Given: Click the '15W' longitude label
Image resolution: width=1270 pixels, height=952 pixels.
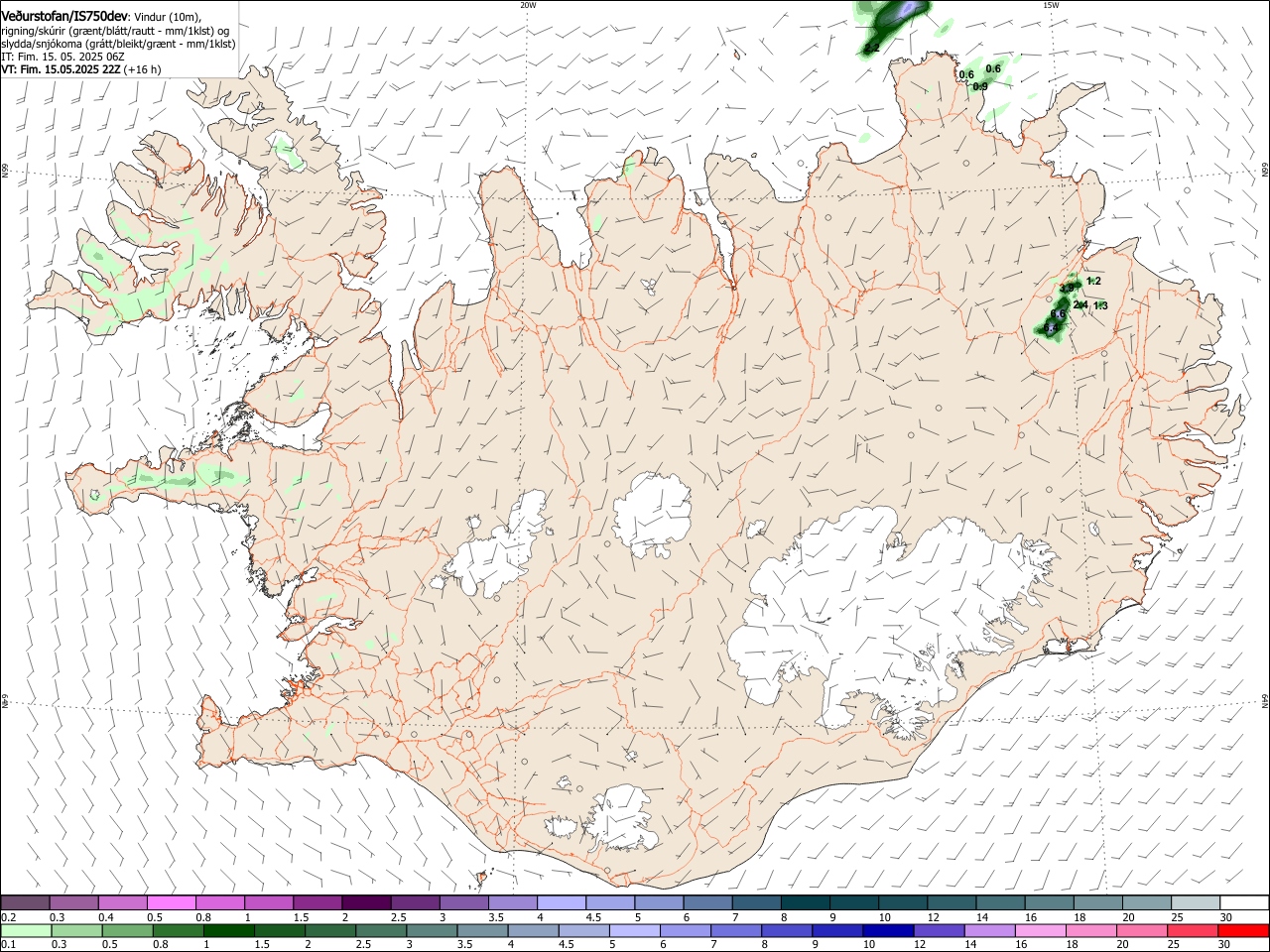Looking at the screenshot, I should point(1051,4).
